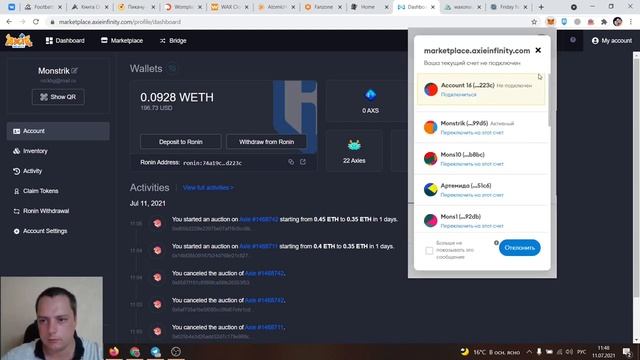The height and width of the screenshot is (360, 640).
Task: Switch to the Mons1 account link
Action: coord(472,226)
